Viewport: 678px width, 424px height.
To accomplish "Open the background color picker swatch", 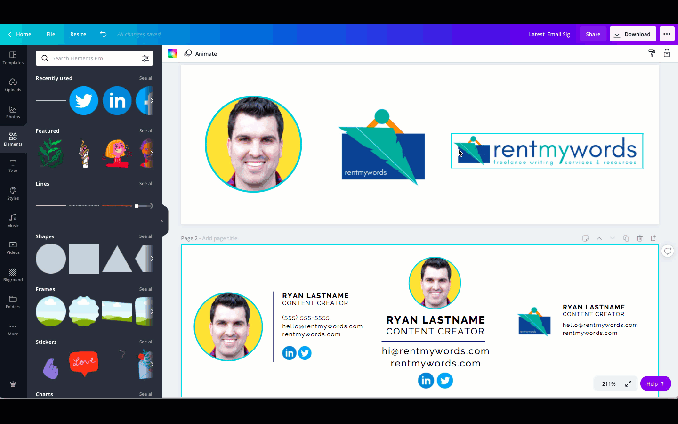I will [x=173, y=54].
